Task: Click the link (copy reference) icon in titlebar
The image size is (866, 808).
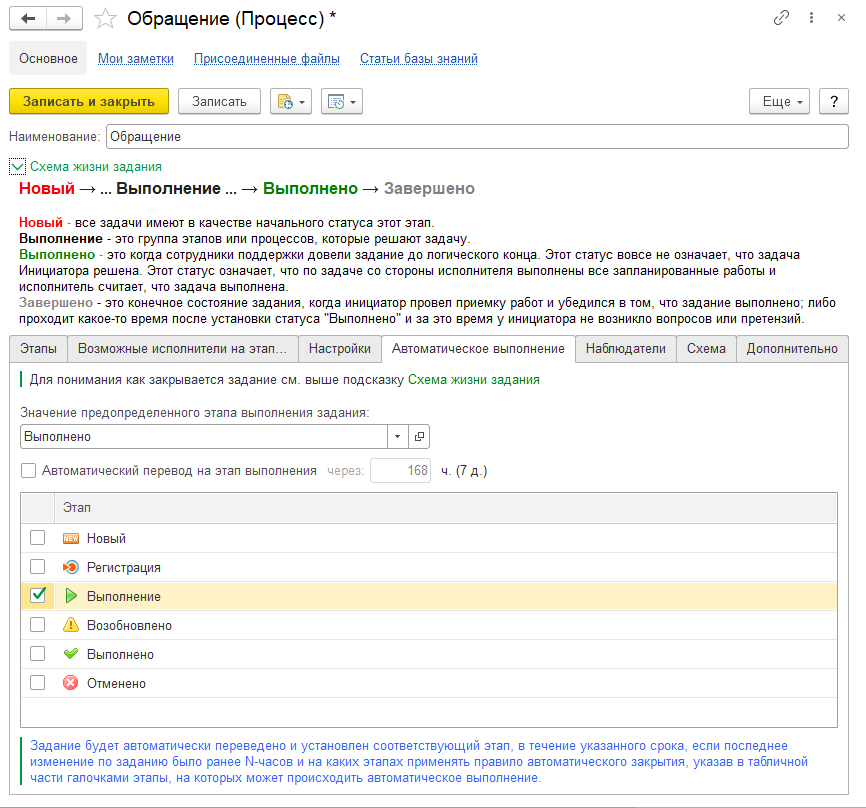Action: coord(781,17)
